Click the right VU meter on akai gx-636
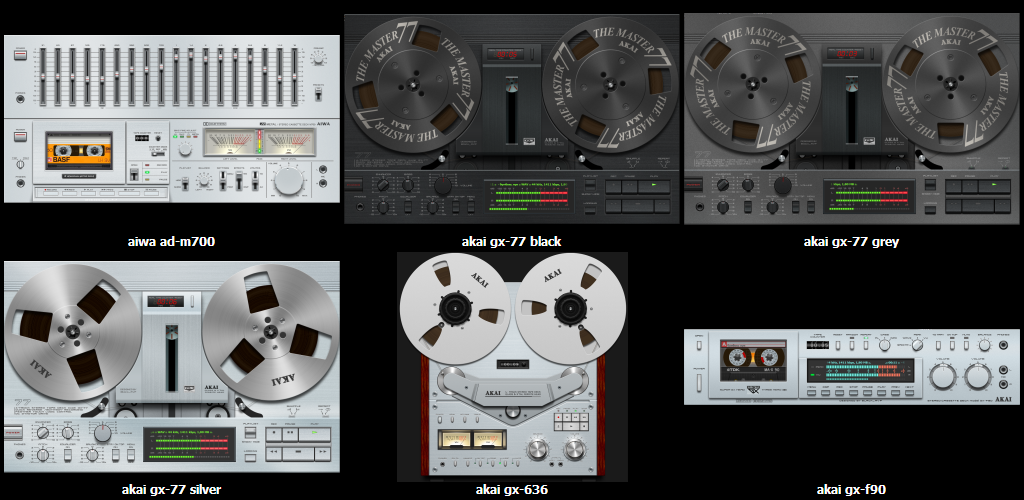1024x500 pixels. tap(486, 440)
